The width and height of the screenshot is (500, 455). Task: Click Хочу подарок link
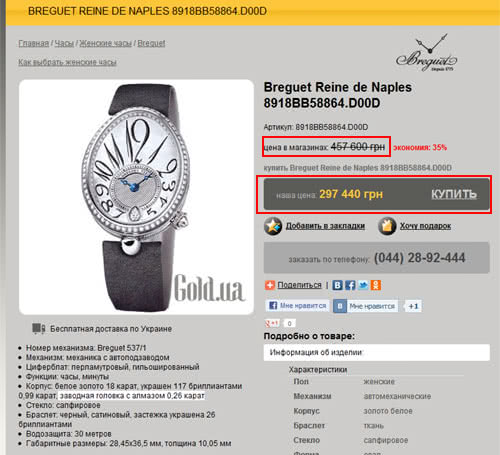[x=425, y=226]
